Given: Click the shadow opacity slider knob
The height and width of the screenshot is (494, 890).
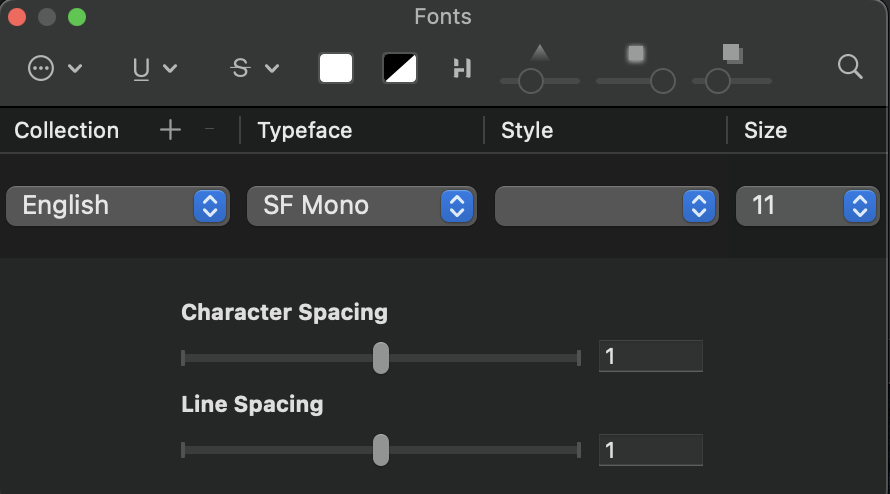Looking at the screenshot, I should pyautogui.click(x=531, y=81).
